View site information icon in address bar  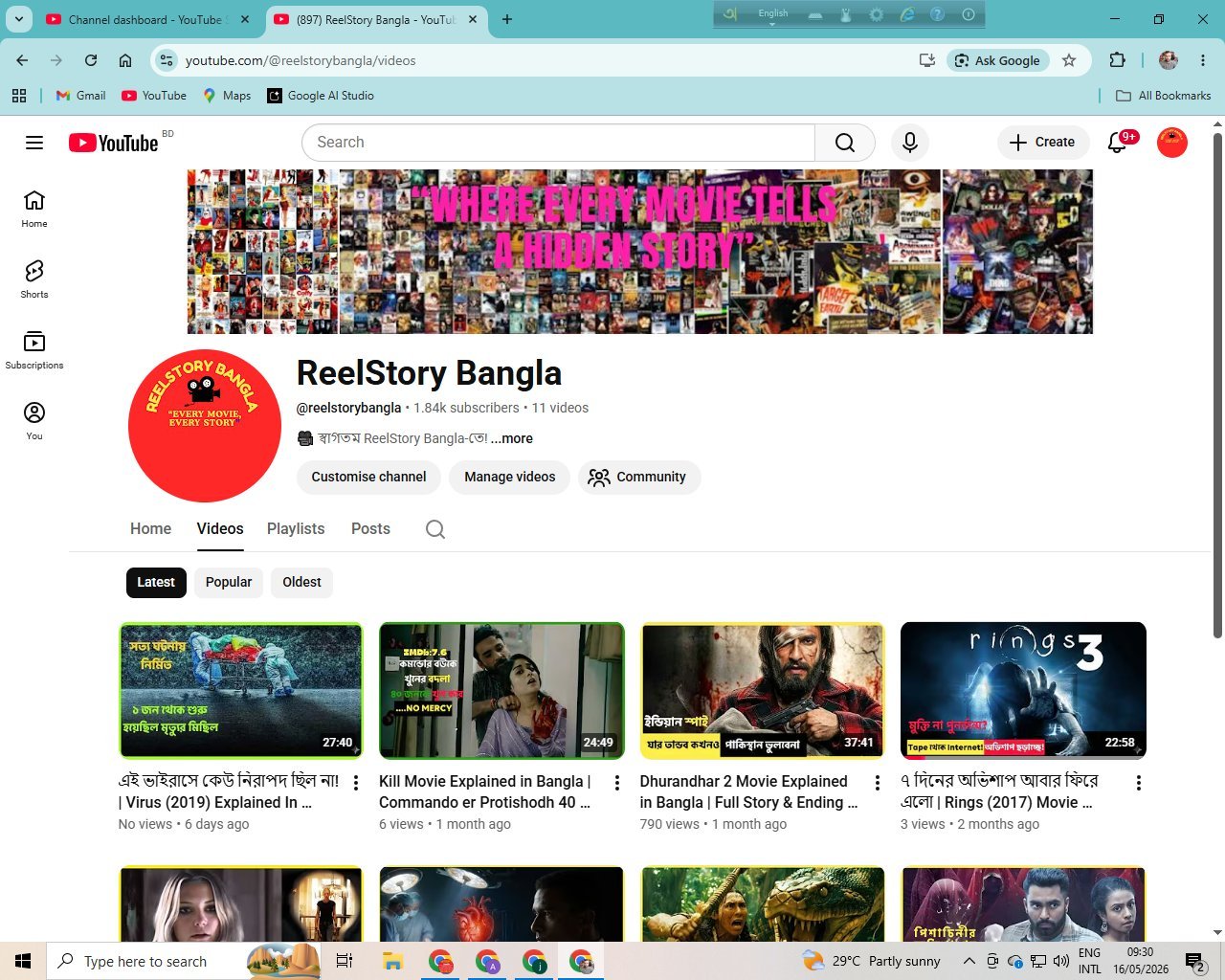pos(167,60)
